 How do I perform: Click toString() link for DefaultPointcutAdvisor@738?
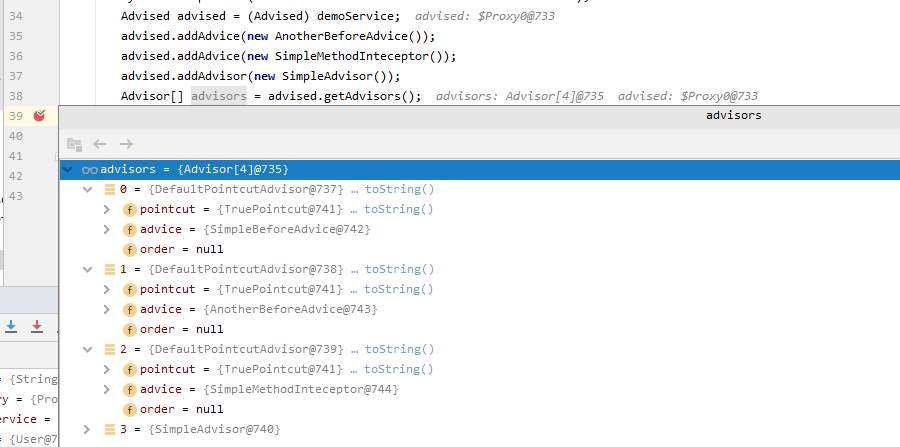point(399,269)
